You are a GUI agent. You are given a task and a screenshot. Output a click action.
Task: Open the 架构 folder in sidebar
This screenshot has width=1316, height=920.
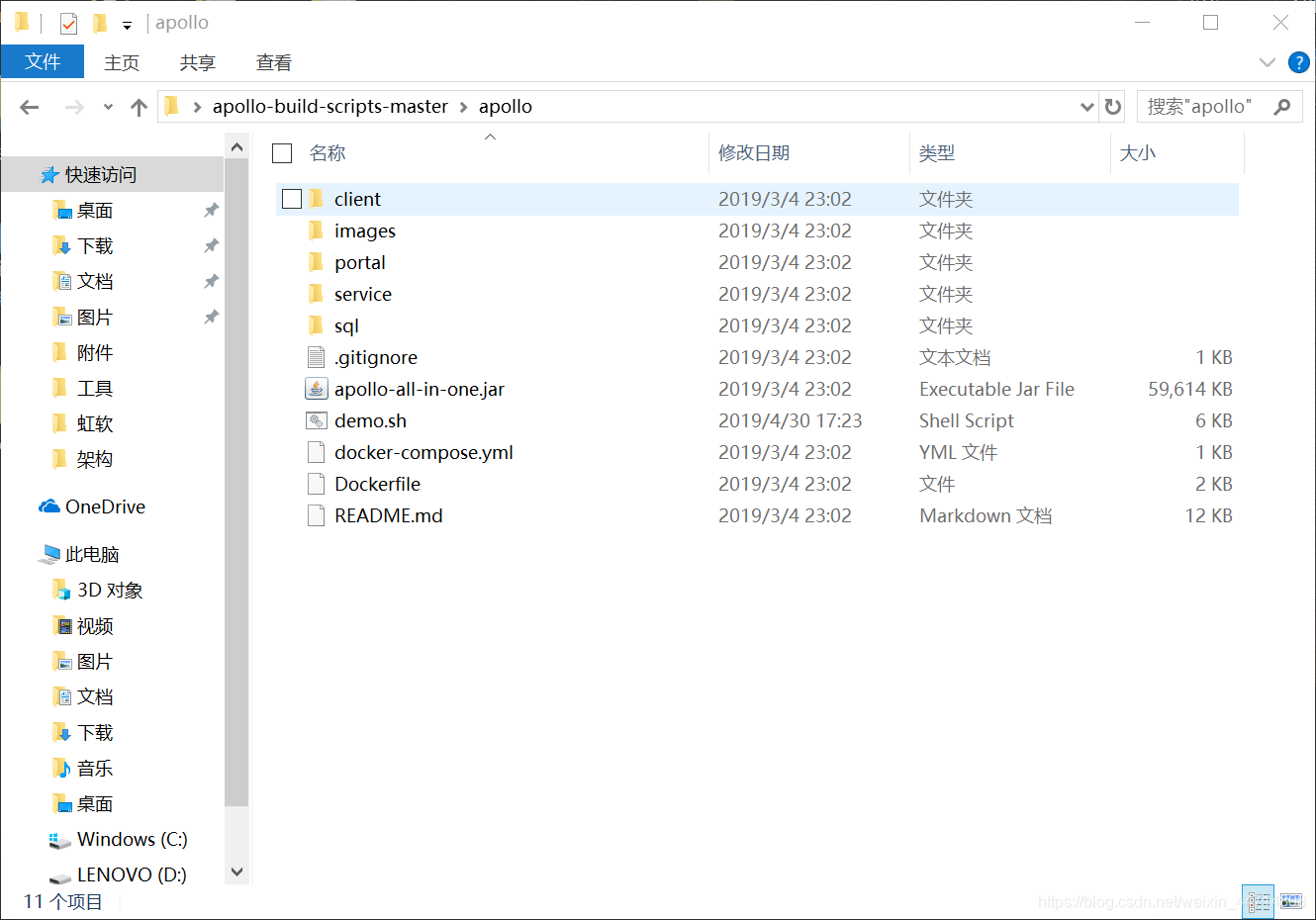click(95, 460)
